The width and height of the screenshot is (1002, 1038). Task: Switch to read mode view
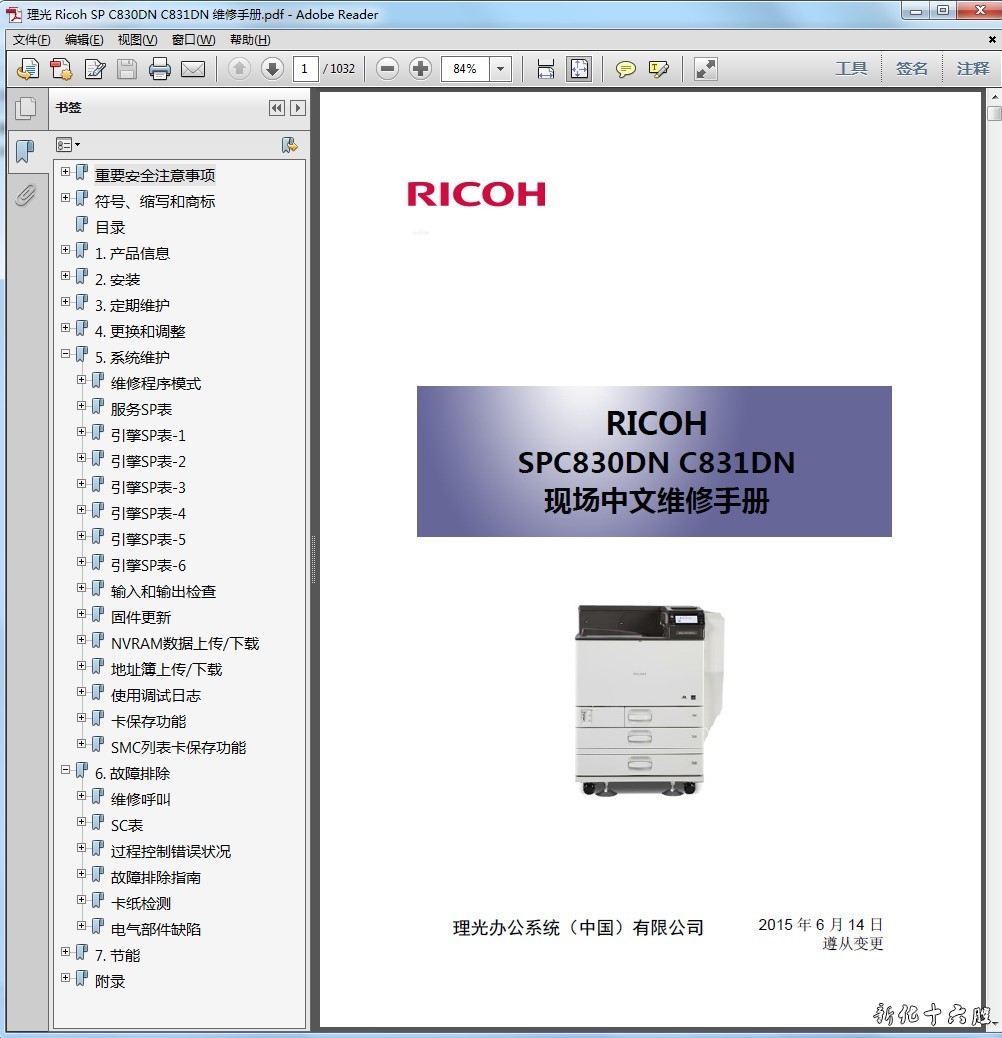click(x=706, y=69)
